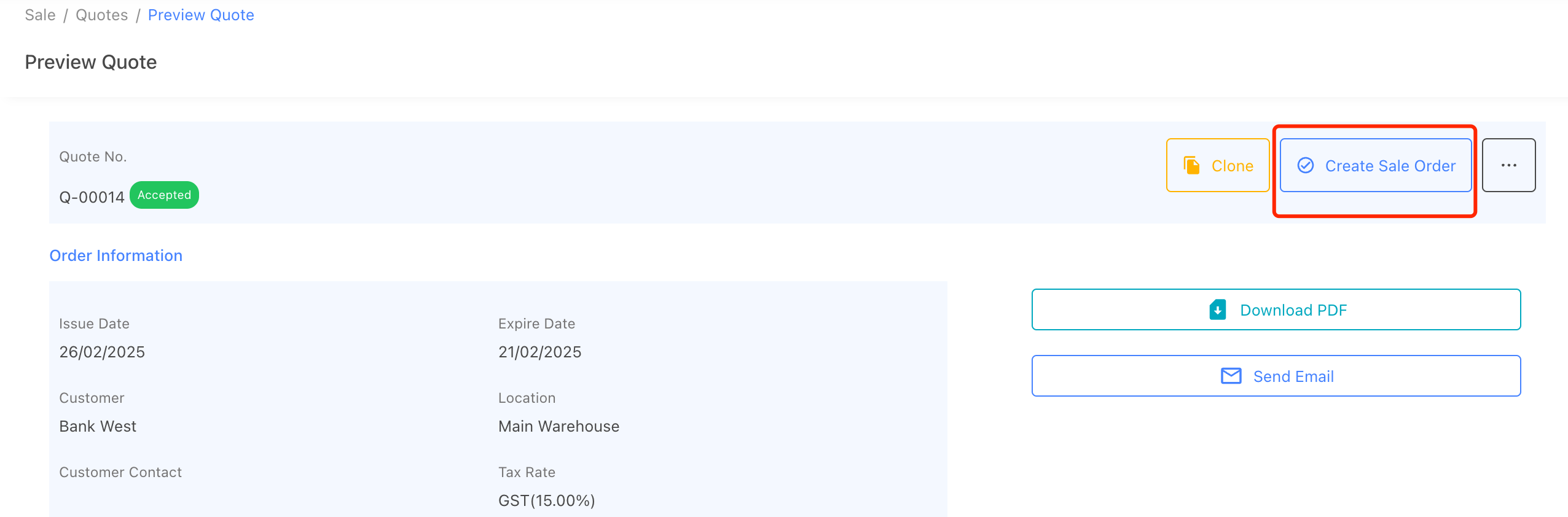The image size is (1568, 517).
Task: Click the Download PDF file icon
Action: (1217, 309)
